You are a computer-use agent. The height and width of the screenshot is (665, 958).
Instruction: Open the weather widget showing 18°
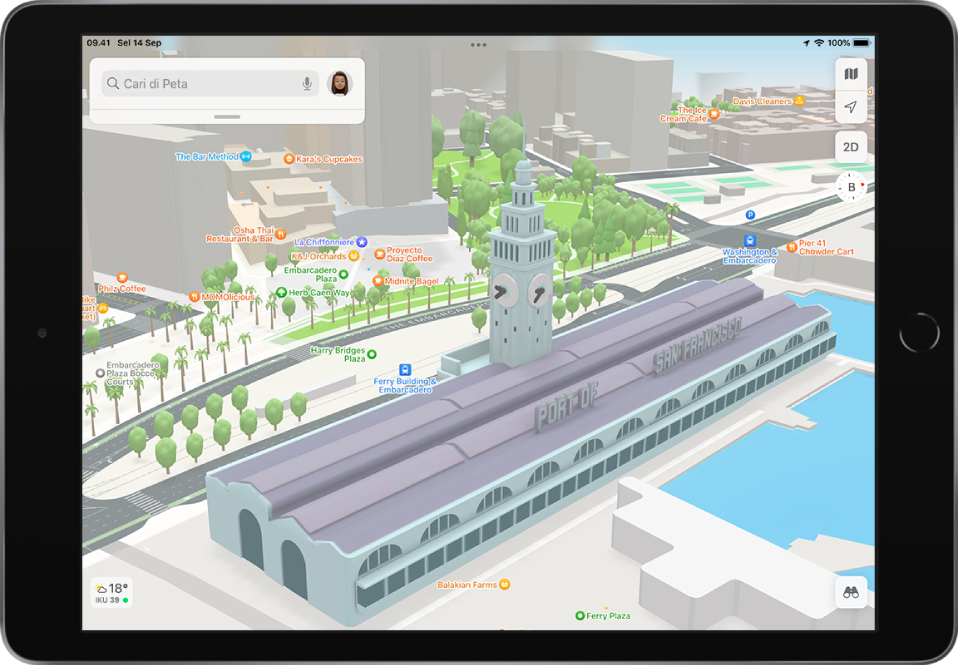point(111,592)
